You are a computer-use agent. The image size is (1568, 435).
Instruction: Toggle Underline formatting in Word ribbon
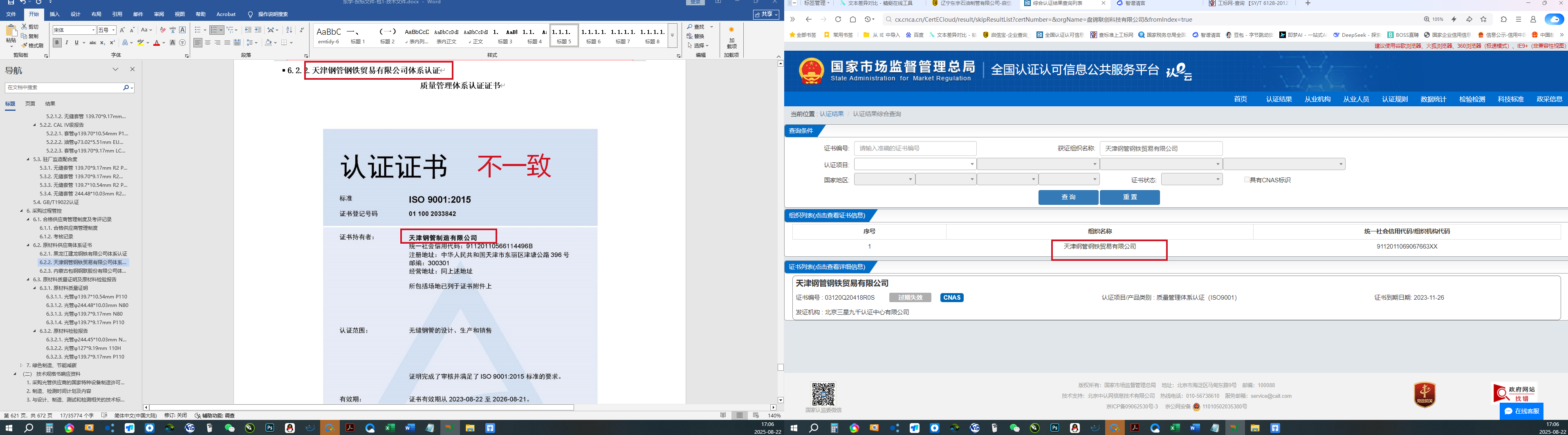tap(76, 43)
